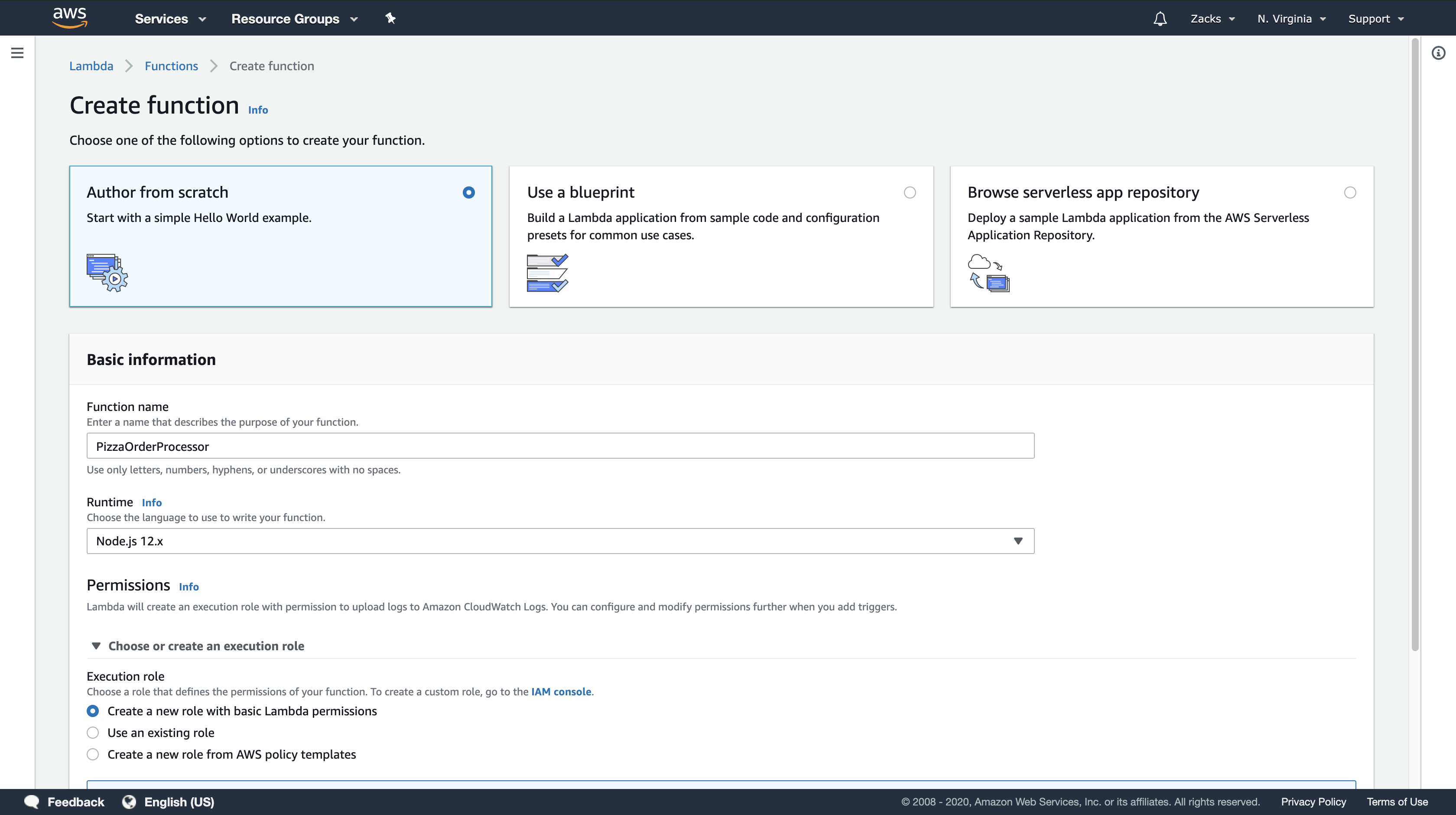Select the Use a blueprint radio button
Viewport: 1456px width, 815px height.
(910, 192)
